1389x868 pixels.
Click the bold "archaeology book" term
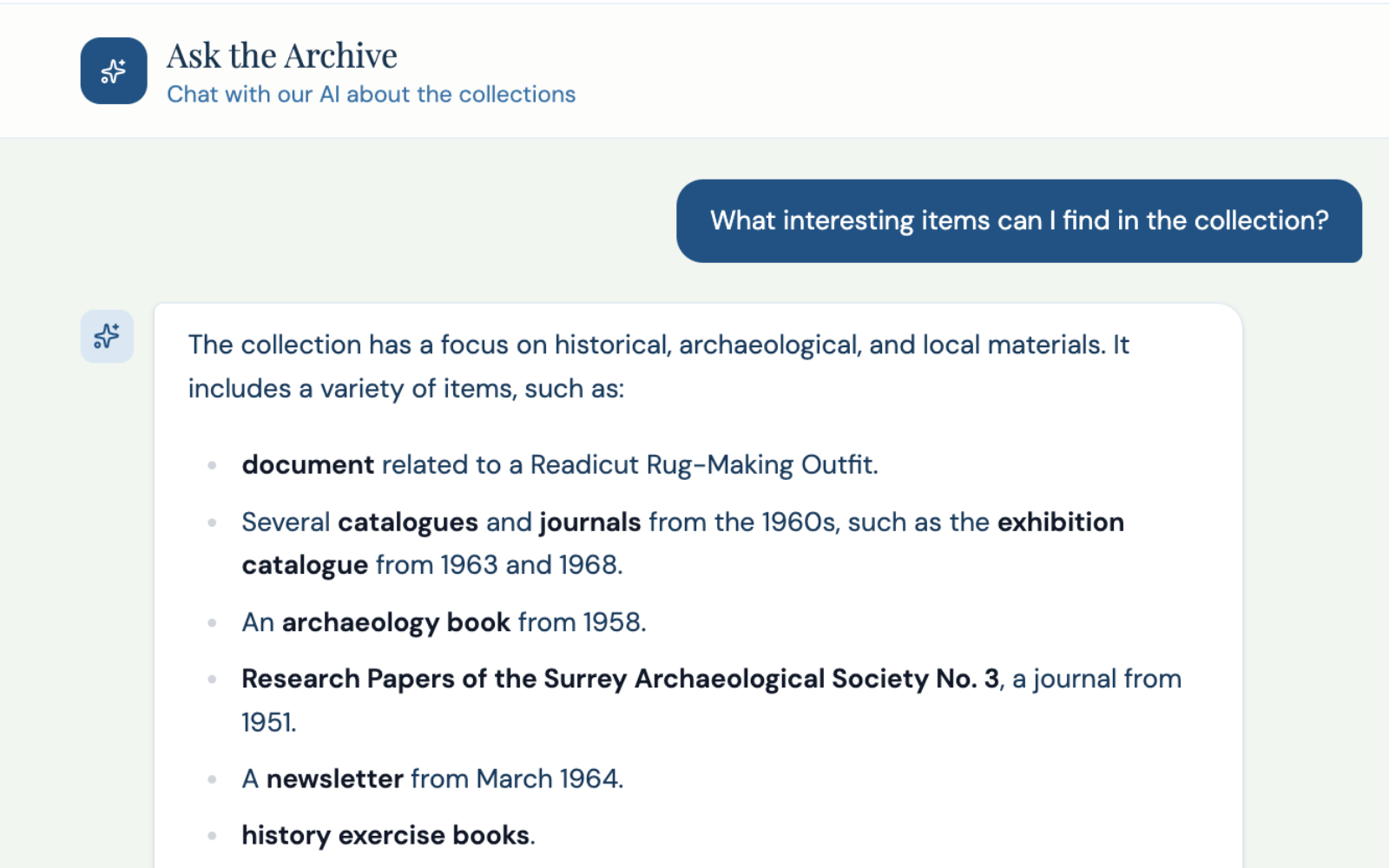click(x=396, y=622)
